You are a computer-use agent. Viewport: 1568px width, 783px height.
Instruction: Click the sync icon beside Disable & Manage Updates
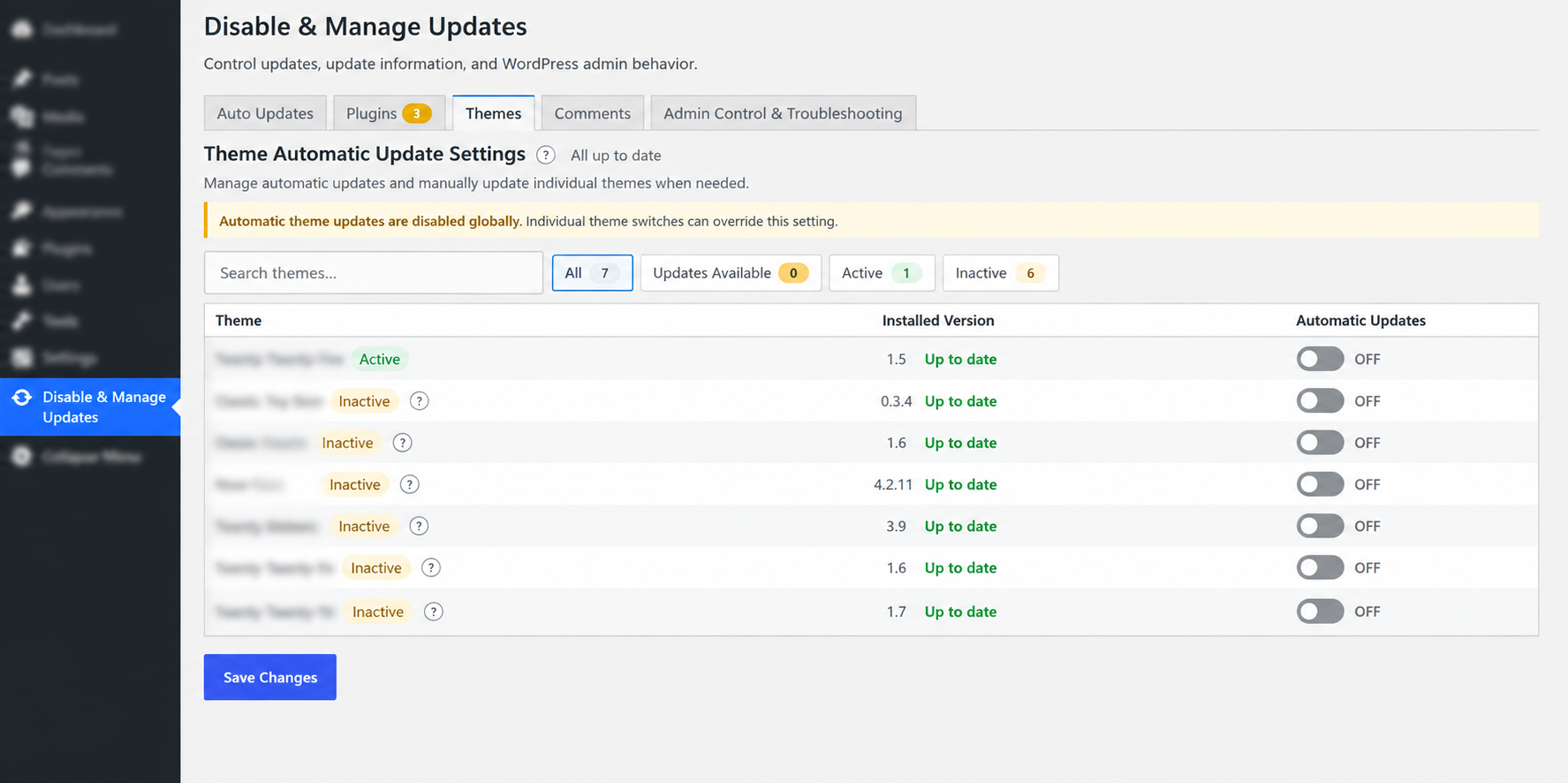22,398
